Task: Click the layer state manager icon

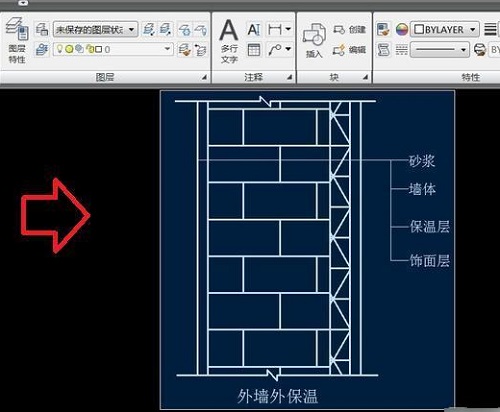Action: coord(42,30)
